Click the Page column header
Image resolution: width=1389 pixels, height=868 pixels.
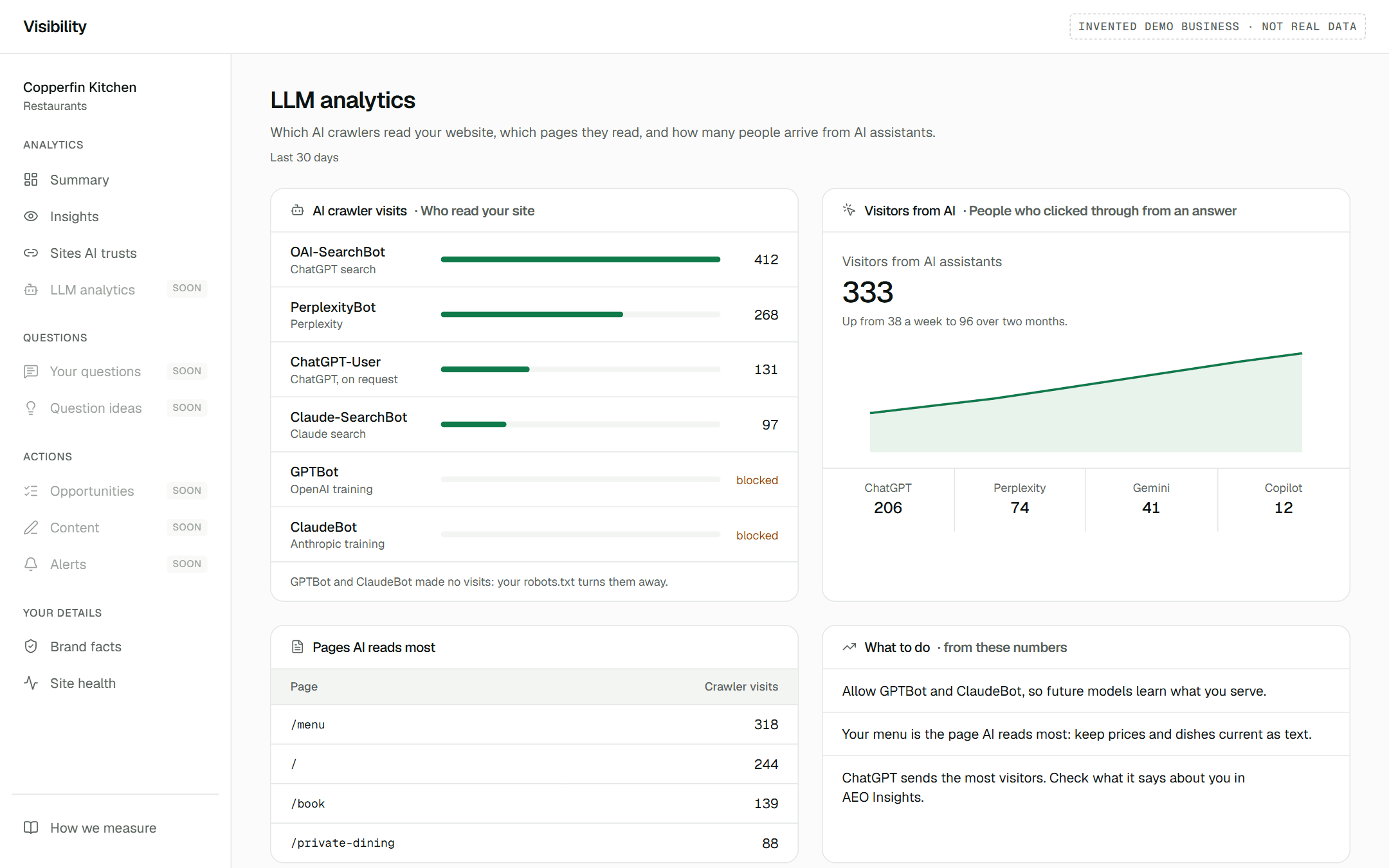coord(304,687)
